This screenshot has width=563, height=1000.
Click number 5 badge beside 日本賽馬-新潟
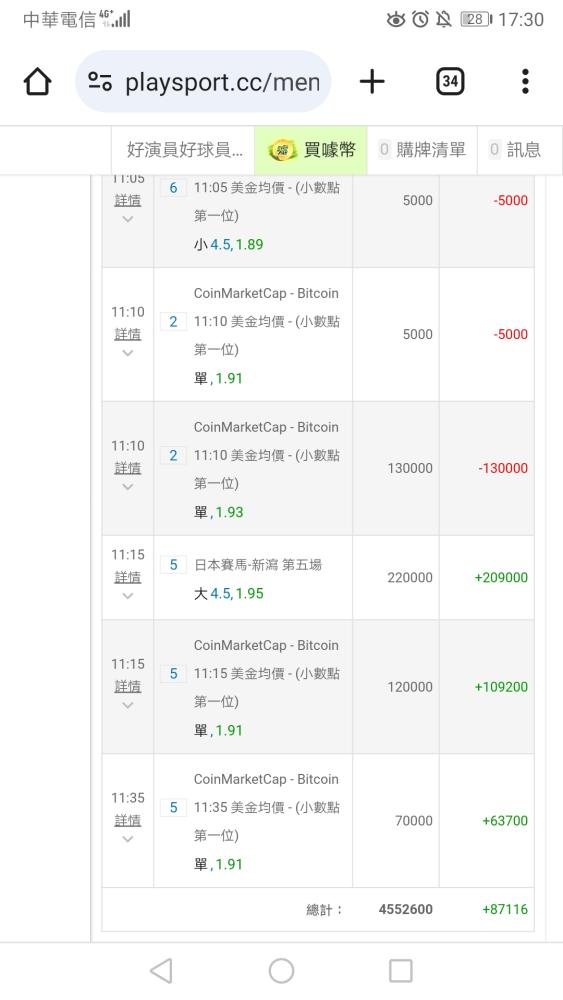173,564
